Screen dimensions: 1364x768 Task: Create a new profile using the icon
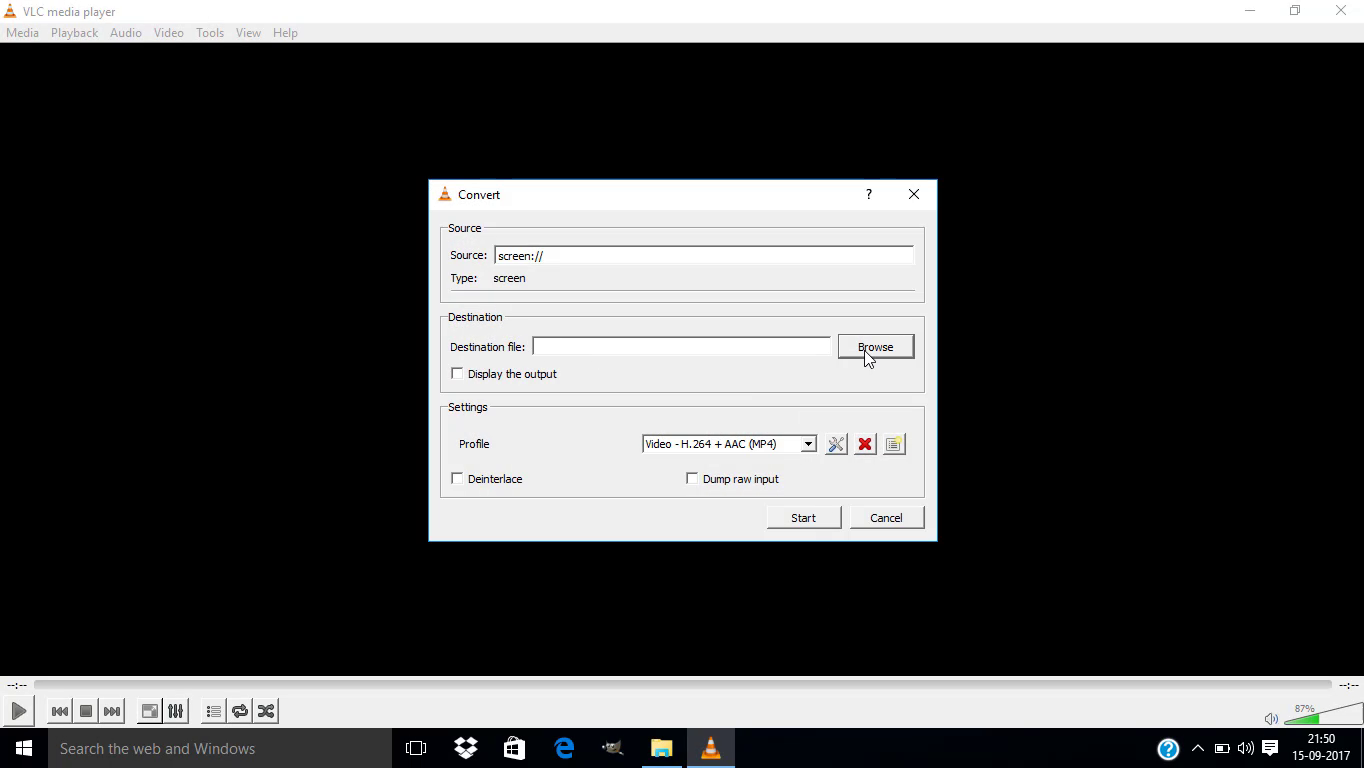point(893,444)
